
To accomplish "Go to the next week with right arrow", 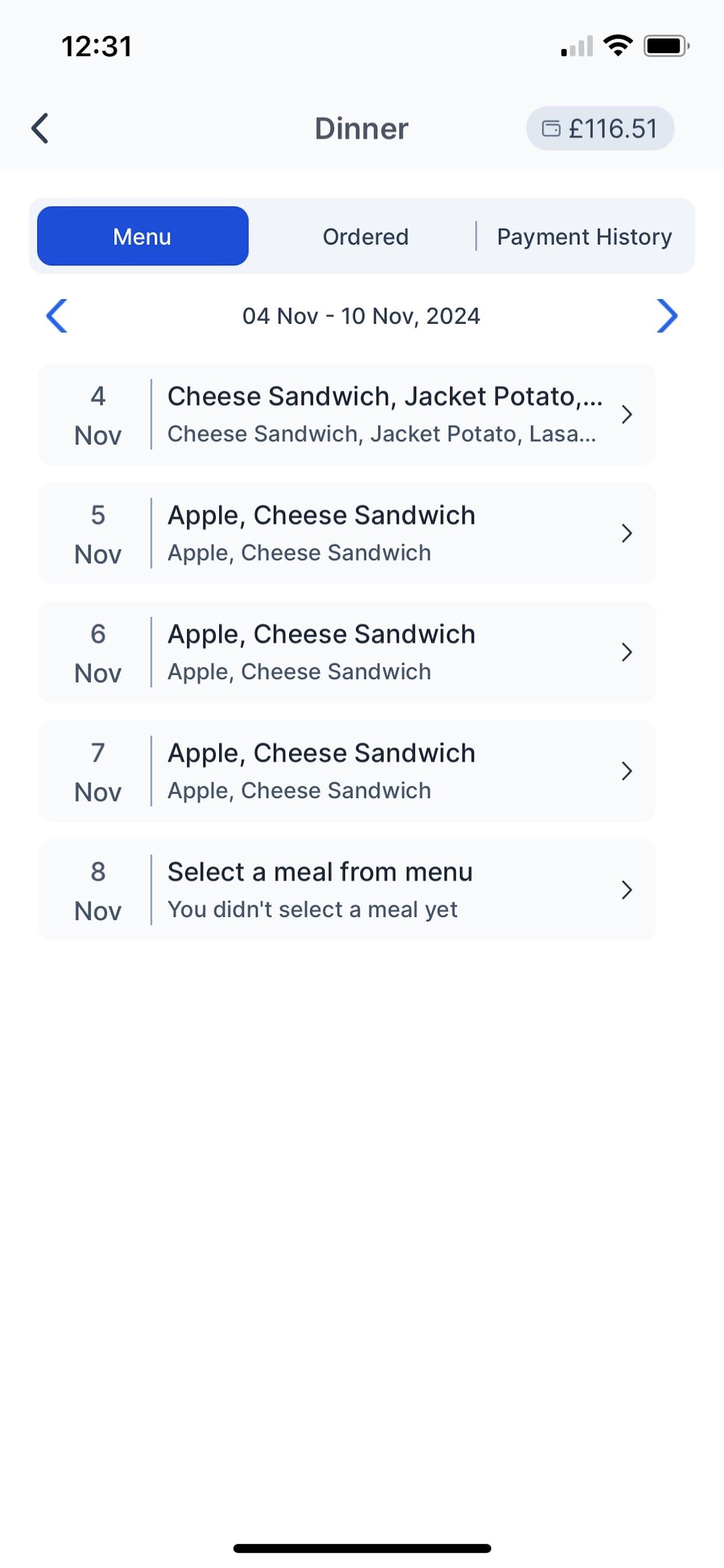I will (667, 316).
